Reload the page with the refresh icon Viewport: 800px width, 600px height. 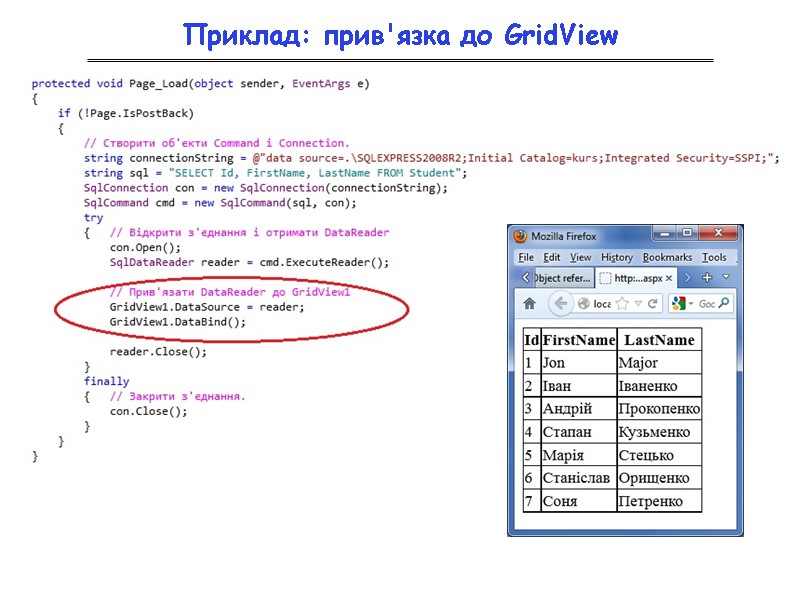click(652, 304)
